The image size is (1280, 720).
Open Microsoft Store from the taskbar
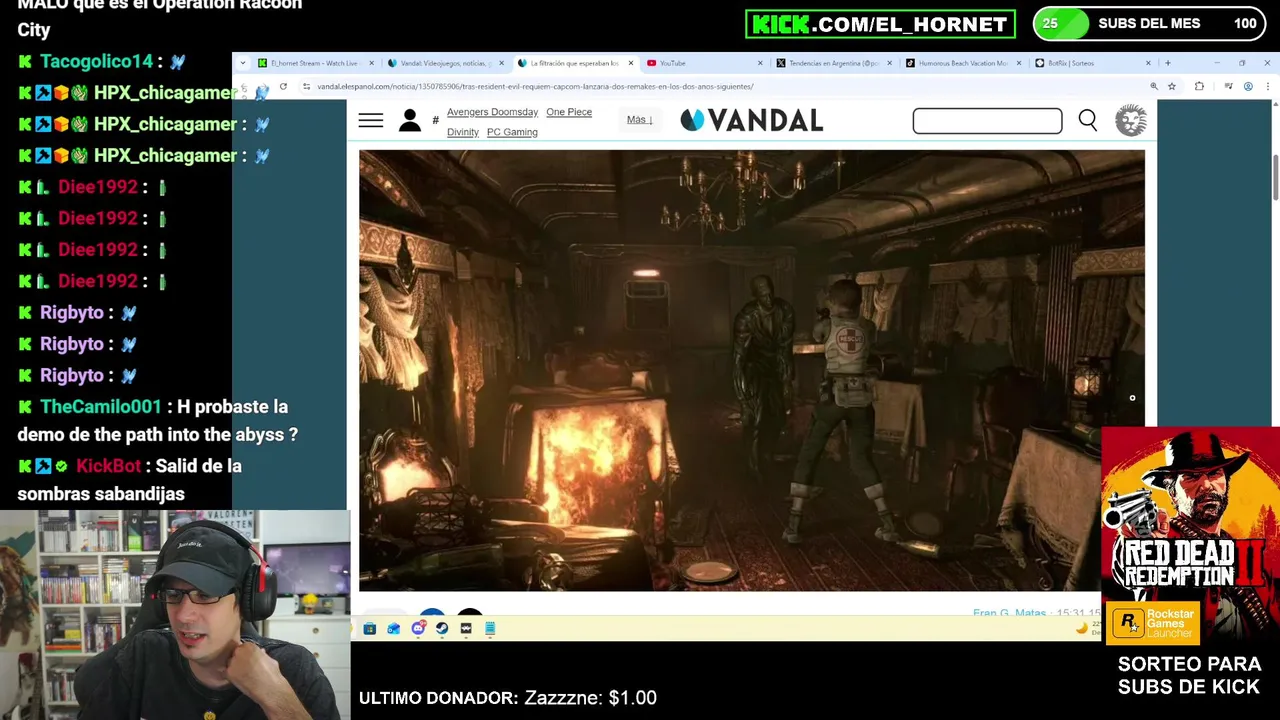[370, 628]
